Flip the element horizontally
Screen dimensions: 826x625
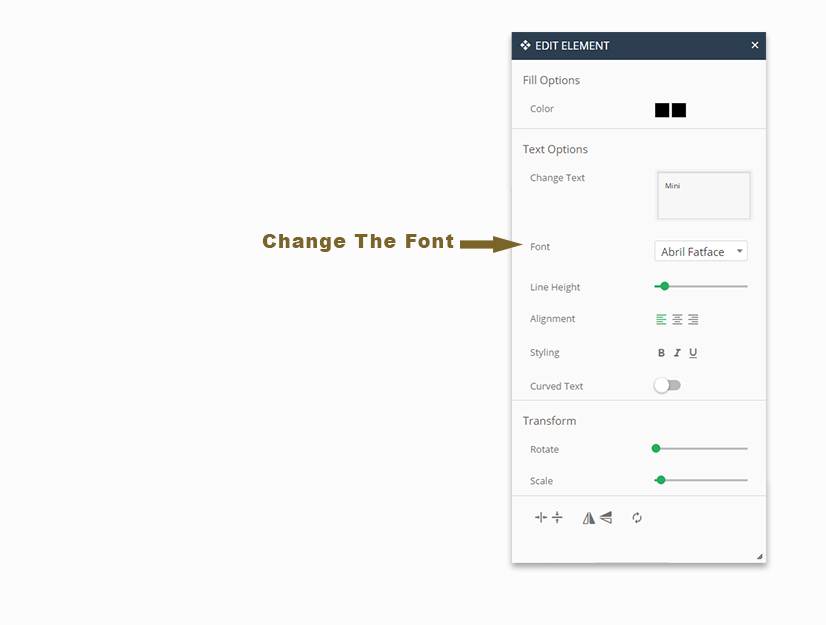click(589, 518)
